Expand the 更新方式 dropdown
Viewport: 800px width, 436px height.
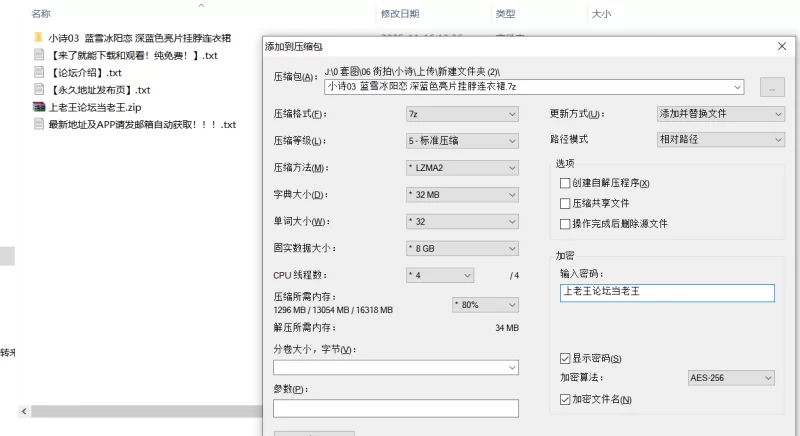point(720,114)
